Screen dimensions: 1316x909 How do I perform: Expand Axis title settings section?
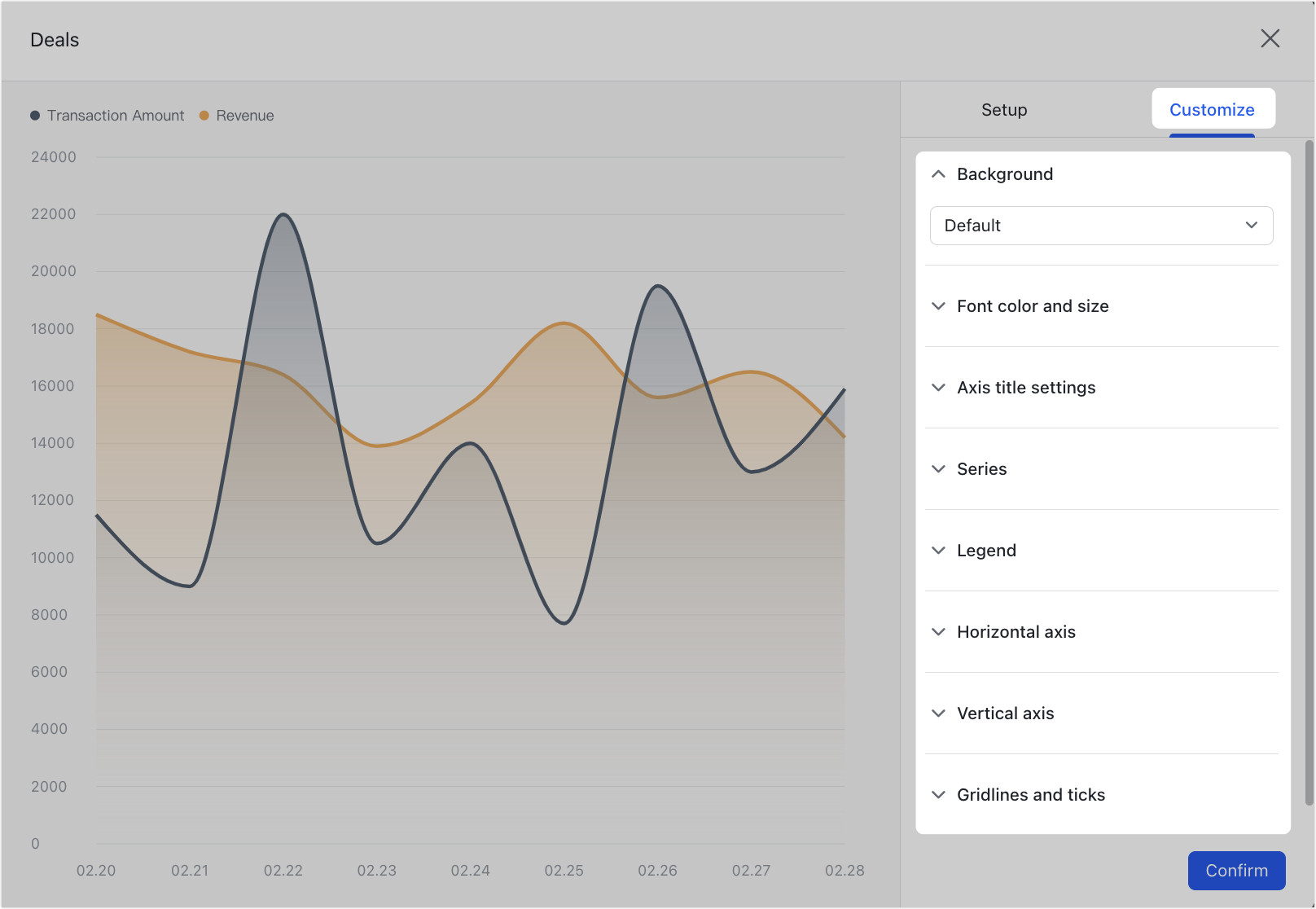(1102, 388)
